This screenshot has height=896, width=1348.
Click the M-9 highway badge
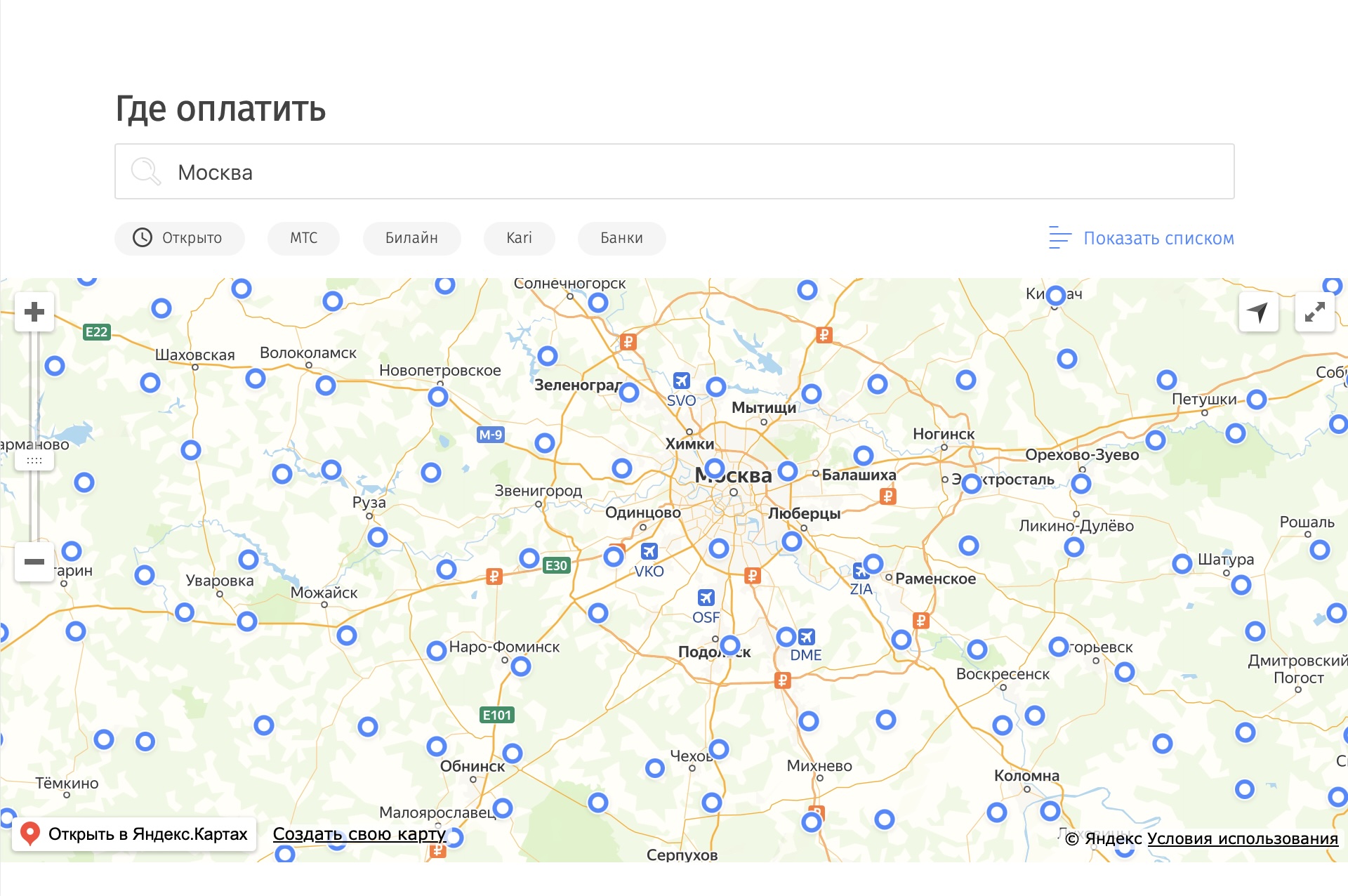(491, 435)
